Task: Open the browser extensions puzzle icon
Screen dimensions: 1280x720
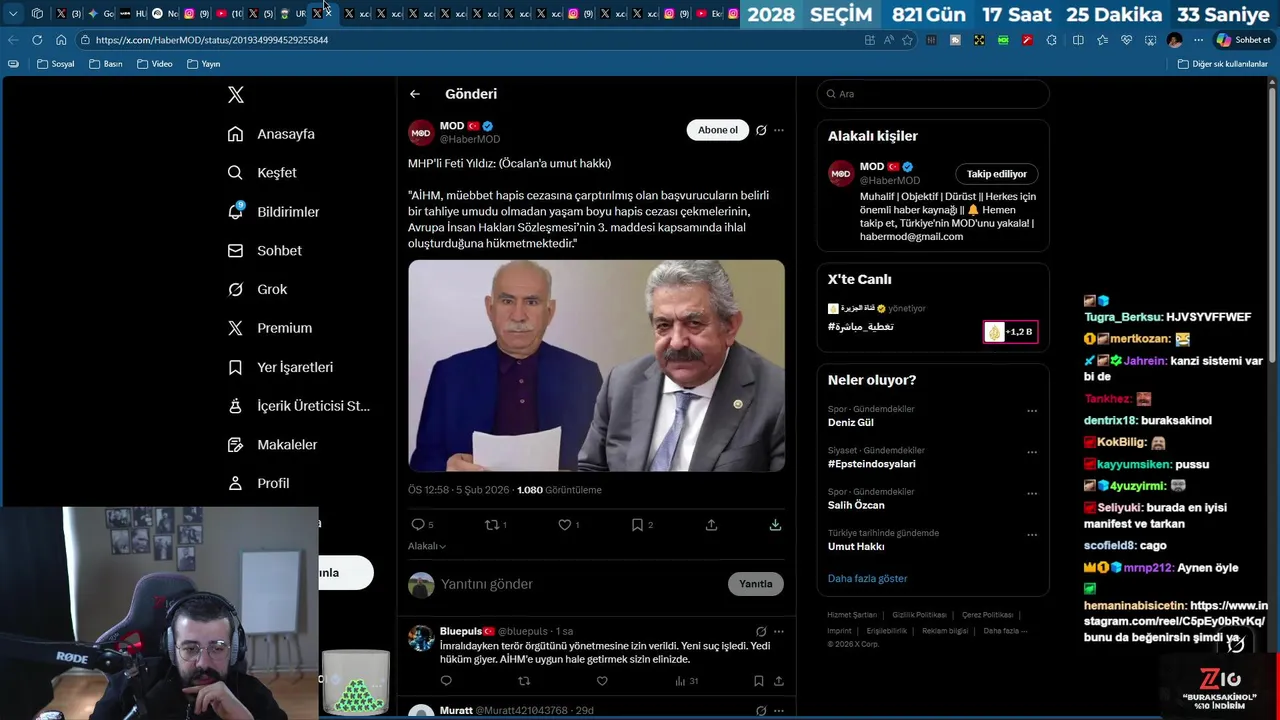Action: tap(1051, 40)
